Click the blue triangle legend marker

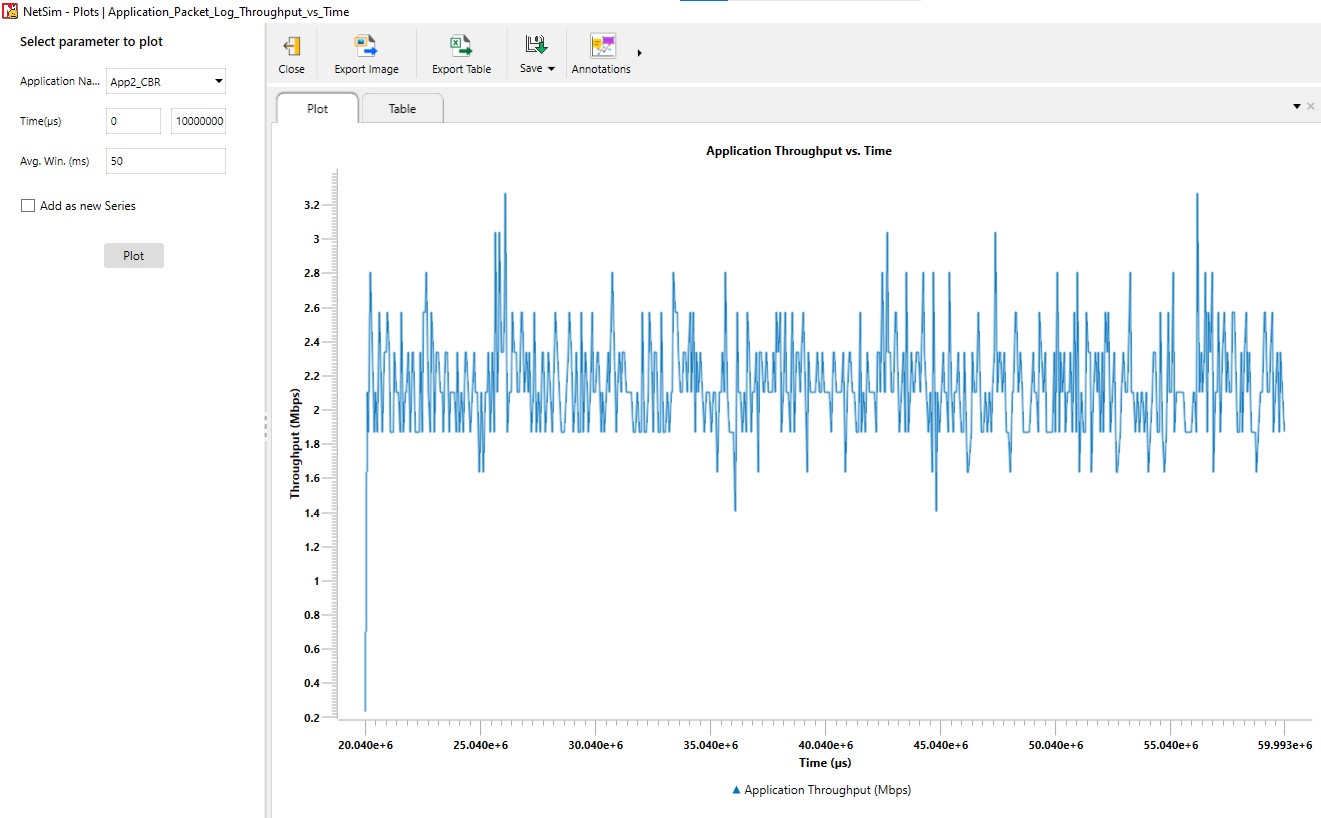click(736, 790)
